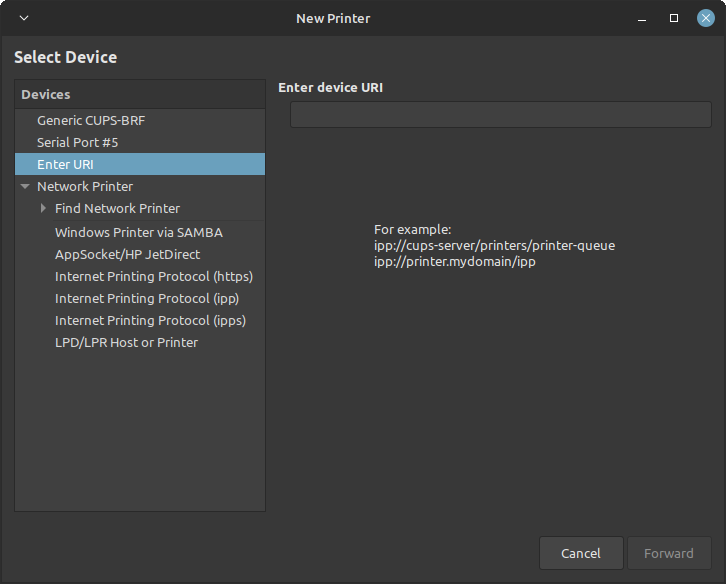Select the Find Network Printer item
726x584 pixels.
[x=117, y=209]
